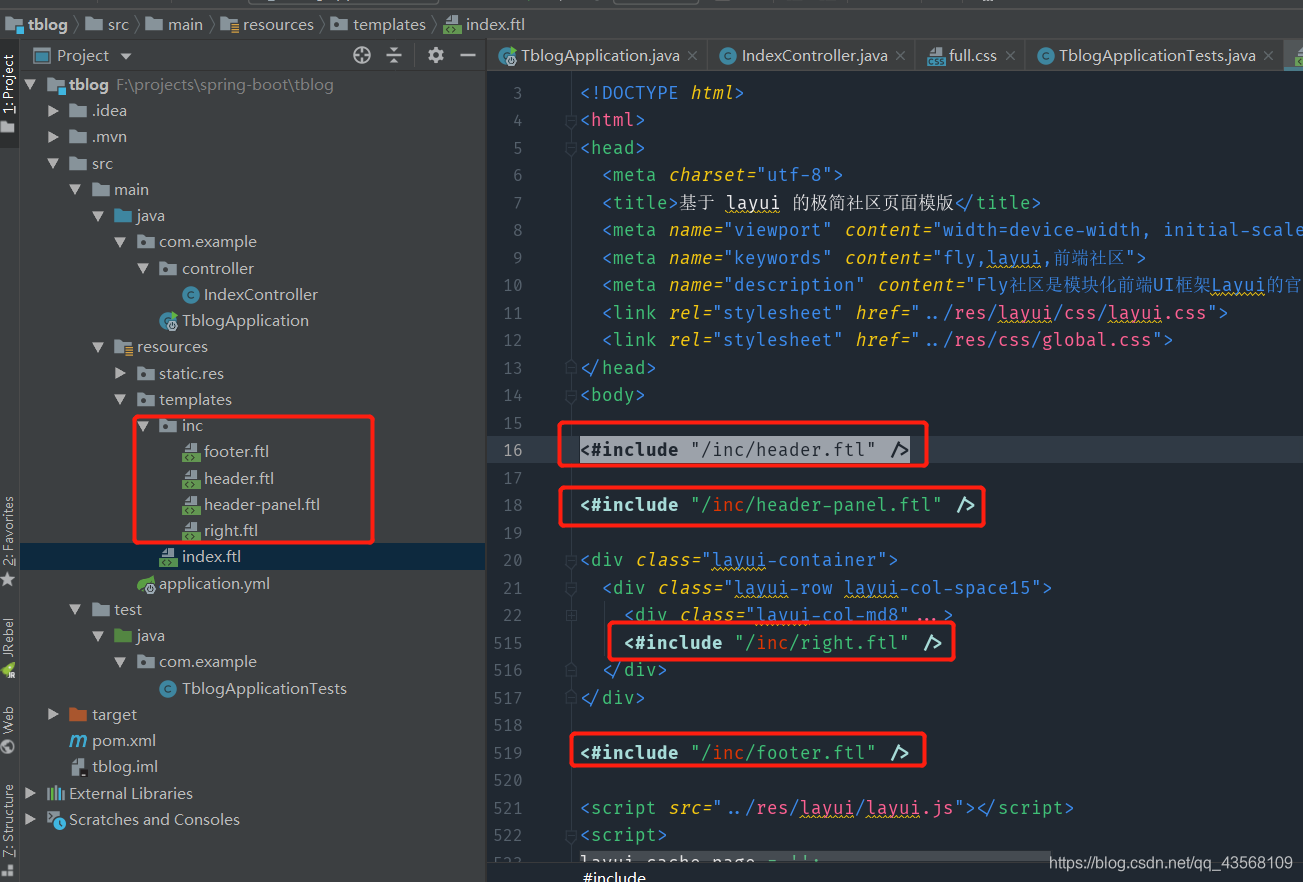The height and width of the screenshot is (882, 1303).
Task: Click the main breadcrumb in navigation bar
Action: [174, 24]
